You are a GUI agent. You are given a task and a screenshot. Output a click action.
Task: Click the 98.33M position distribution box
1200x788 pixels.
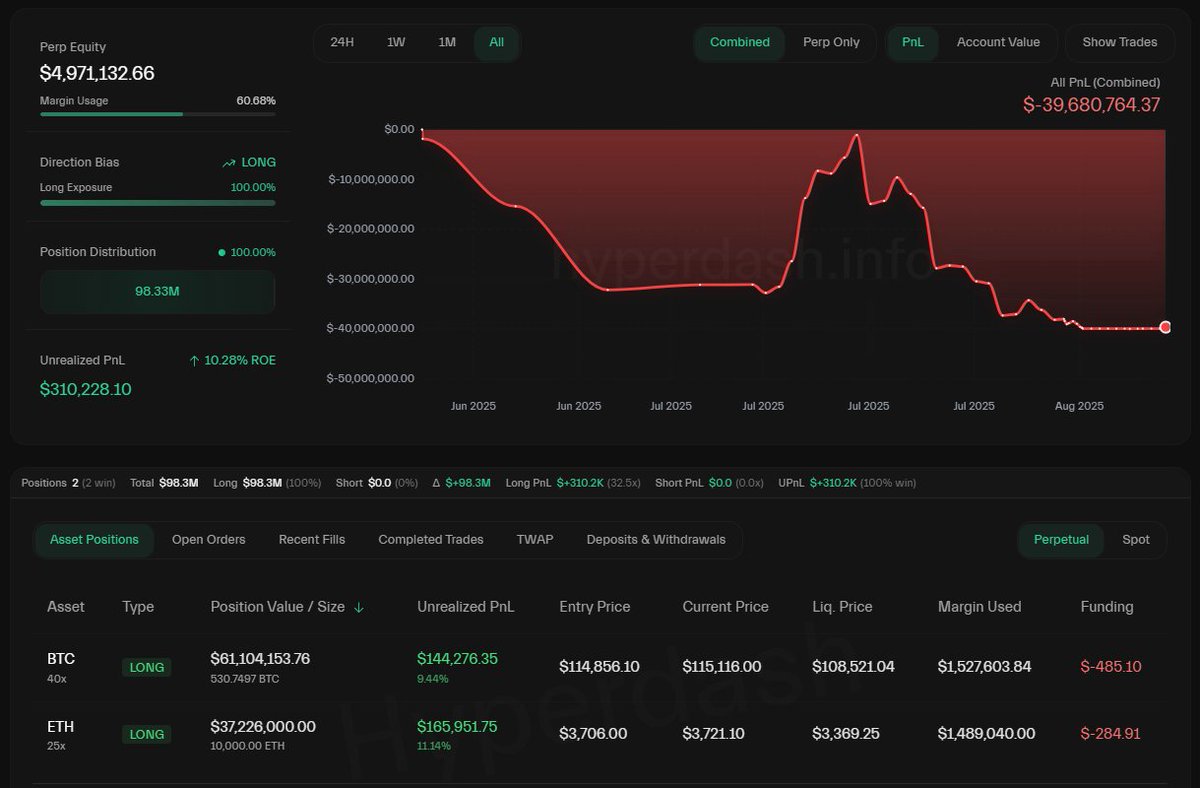tap(158, 292)
